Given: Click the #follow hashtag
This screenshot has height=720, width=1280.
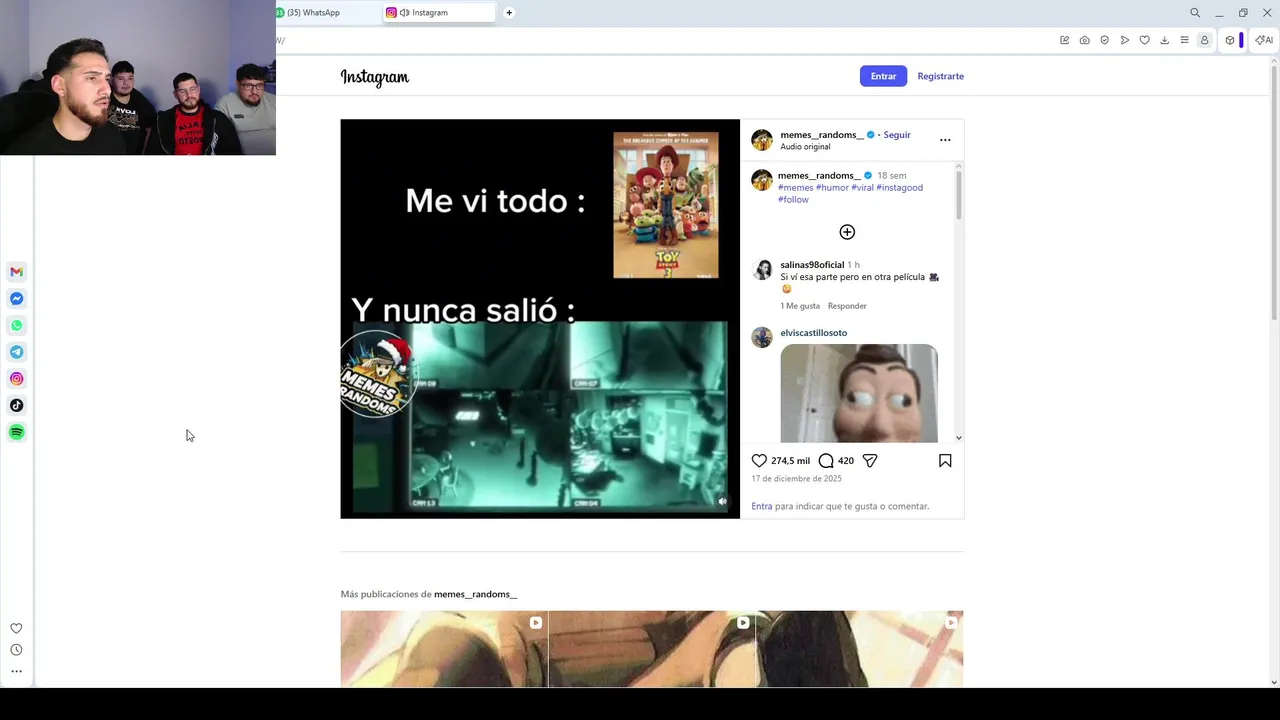Looking at the screenshot, I should 793,200.
